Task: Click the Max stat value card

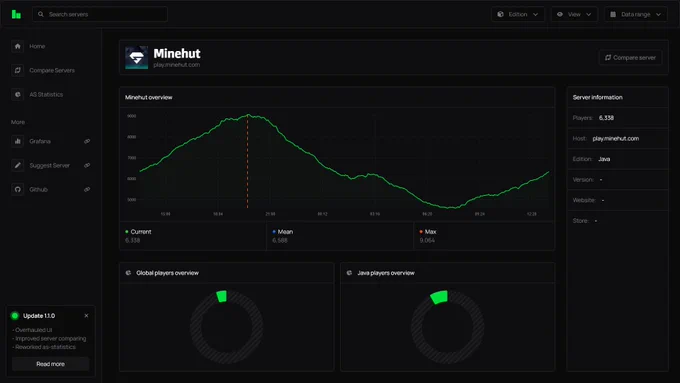Action: (x=484, y=236)
